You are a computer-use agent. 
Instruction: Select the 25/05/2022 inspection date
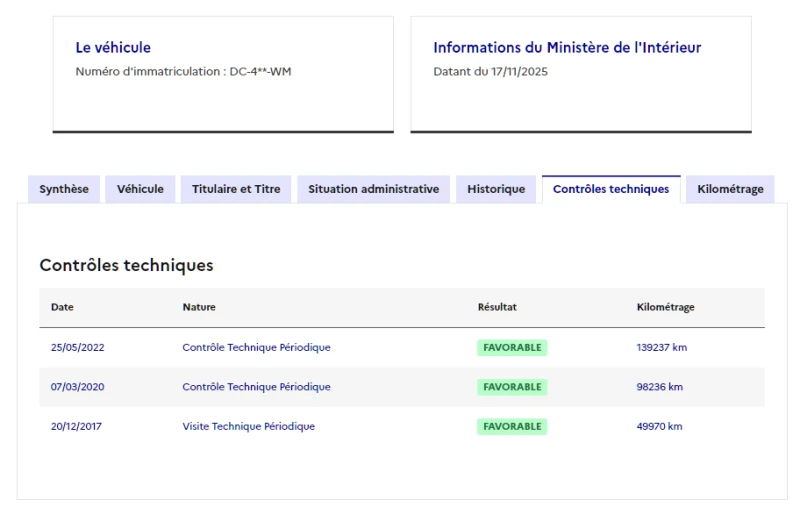click(x=77, y=348)
